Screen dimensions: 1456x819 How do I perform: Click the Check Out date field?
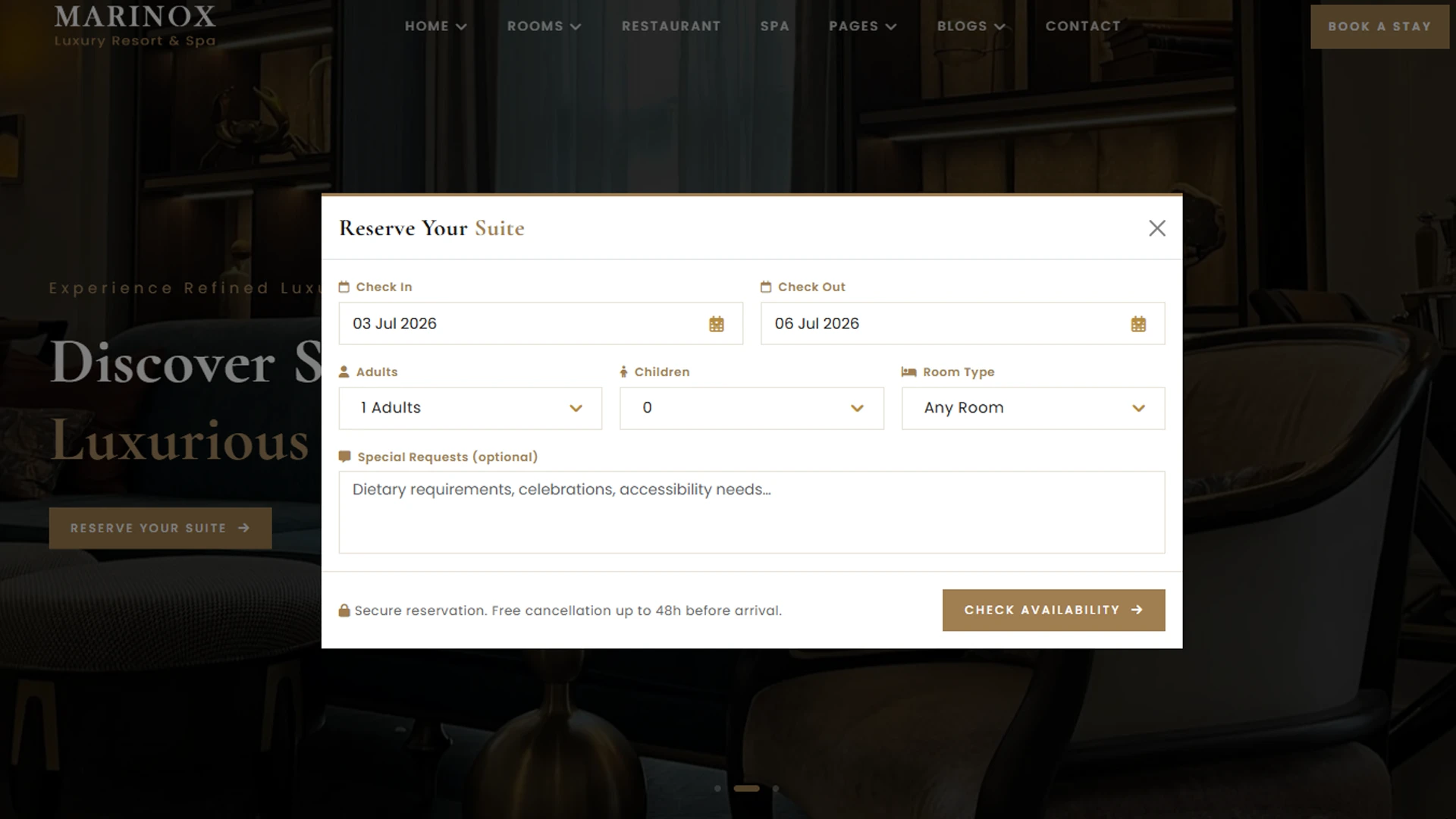click(962, 324)
